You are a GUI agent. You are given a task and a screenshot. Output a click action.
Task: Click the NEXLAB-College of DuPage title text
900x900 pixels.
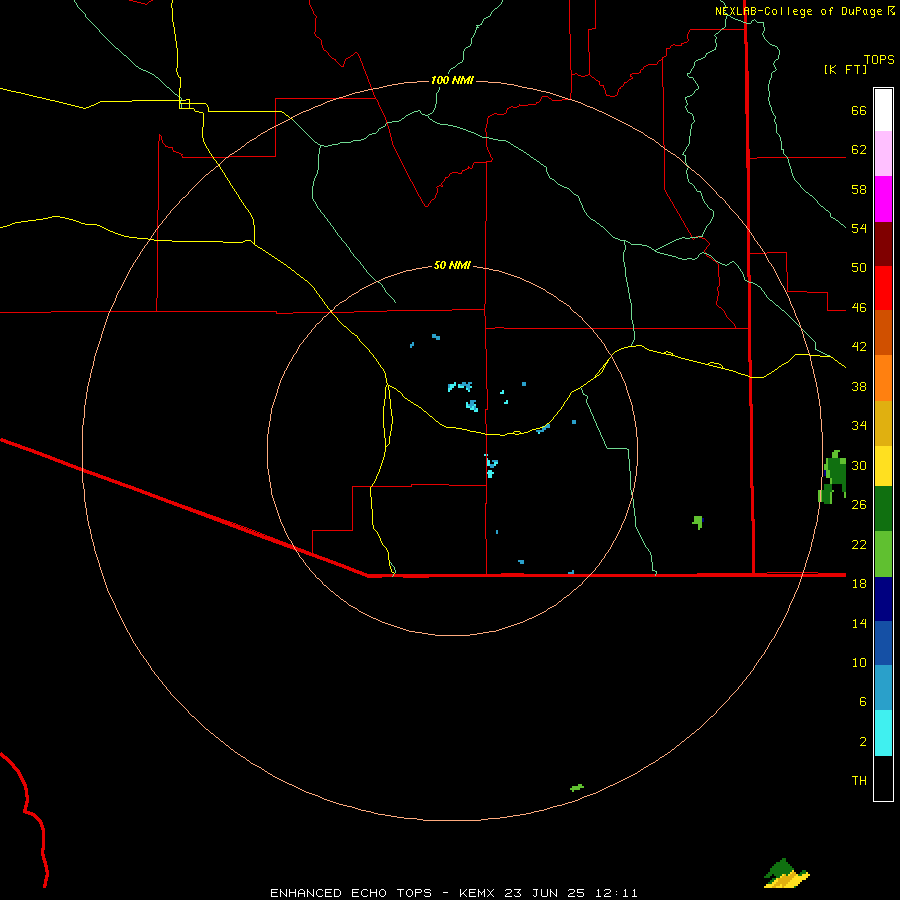pyautogui.click(x=799, y=11)
